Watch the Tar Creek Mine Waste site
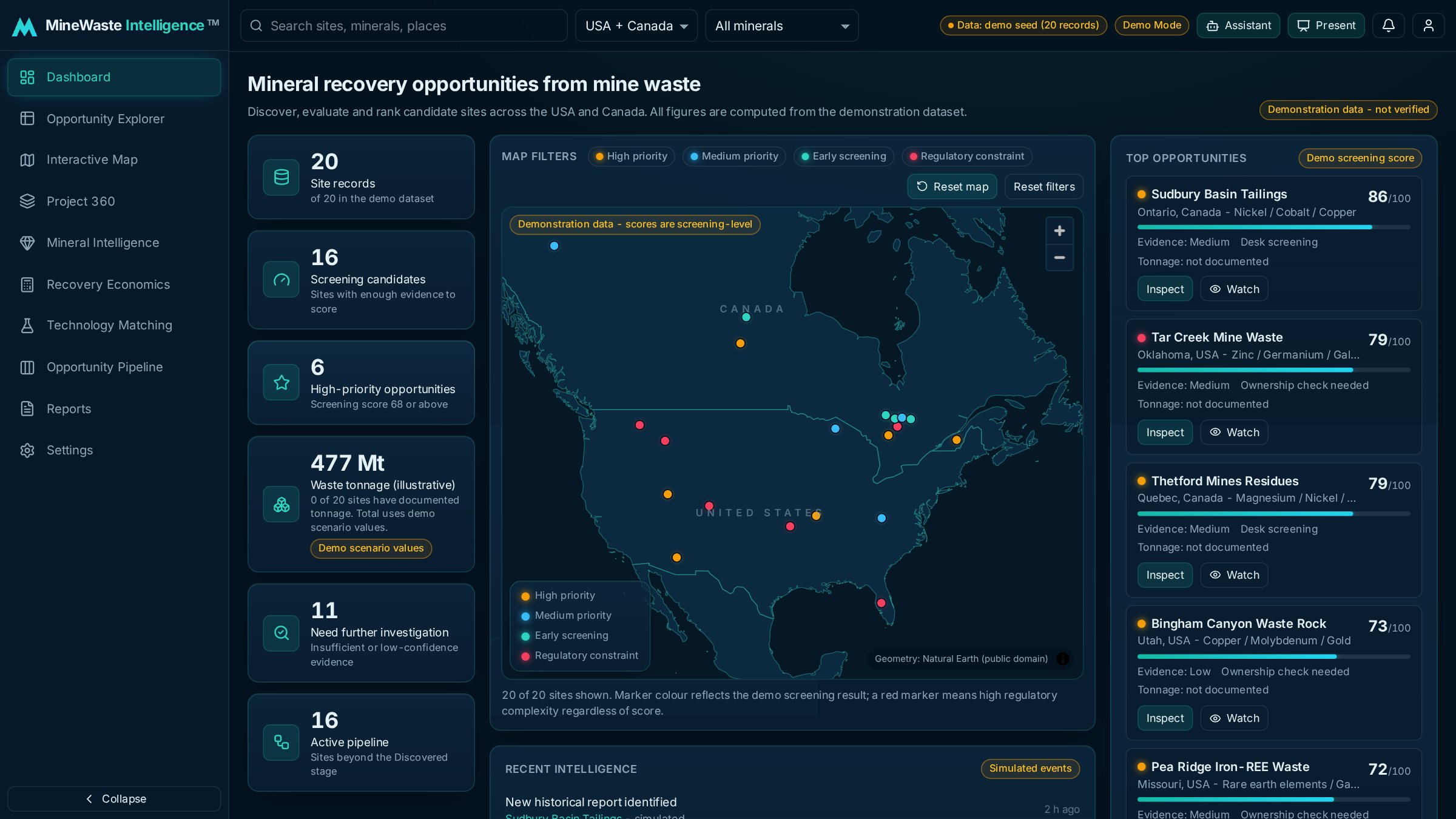This screenshot has height=819, width=1456. 1234,433
